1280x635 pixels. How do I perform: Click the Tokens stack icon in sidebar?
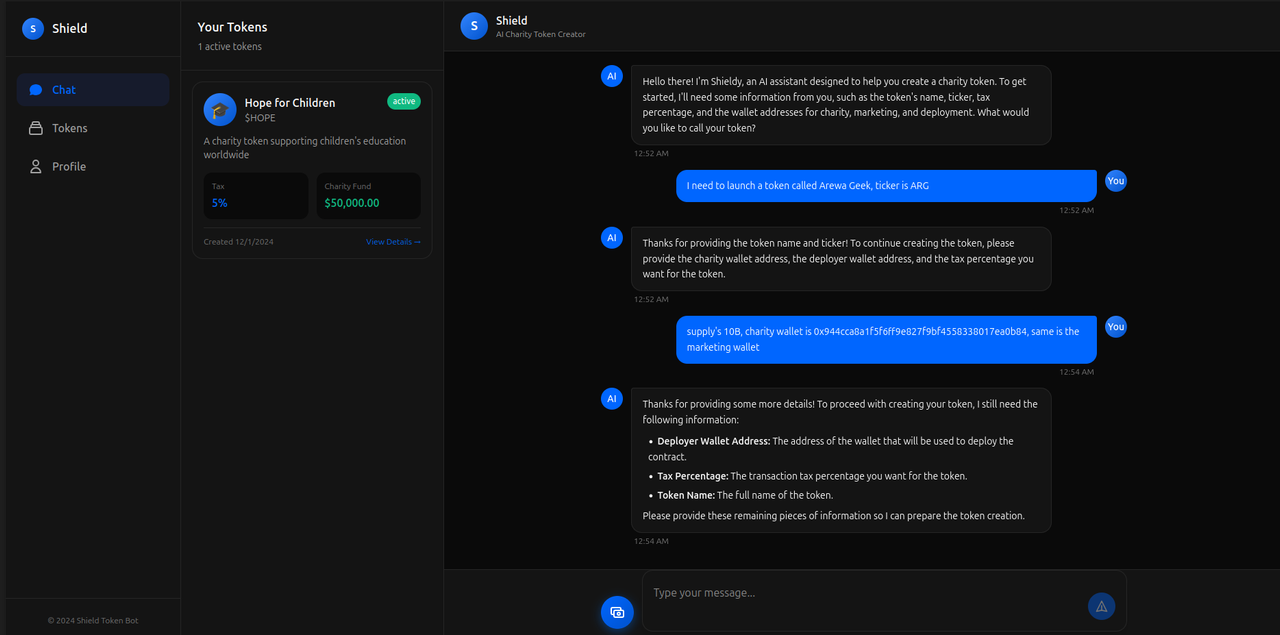[x=36, y=128]
